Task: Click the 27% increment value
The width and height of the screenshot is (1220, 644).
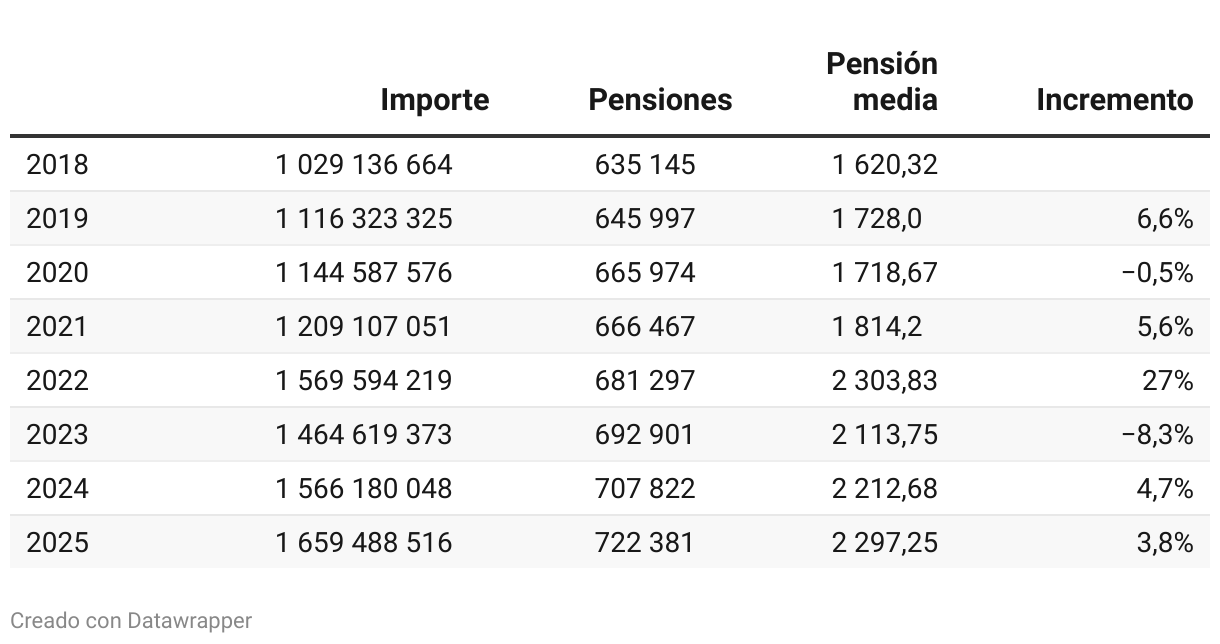Action: tap(1172, 380)
